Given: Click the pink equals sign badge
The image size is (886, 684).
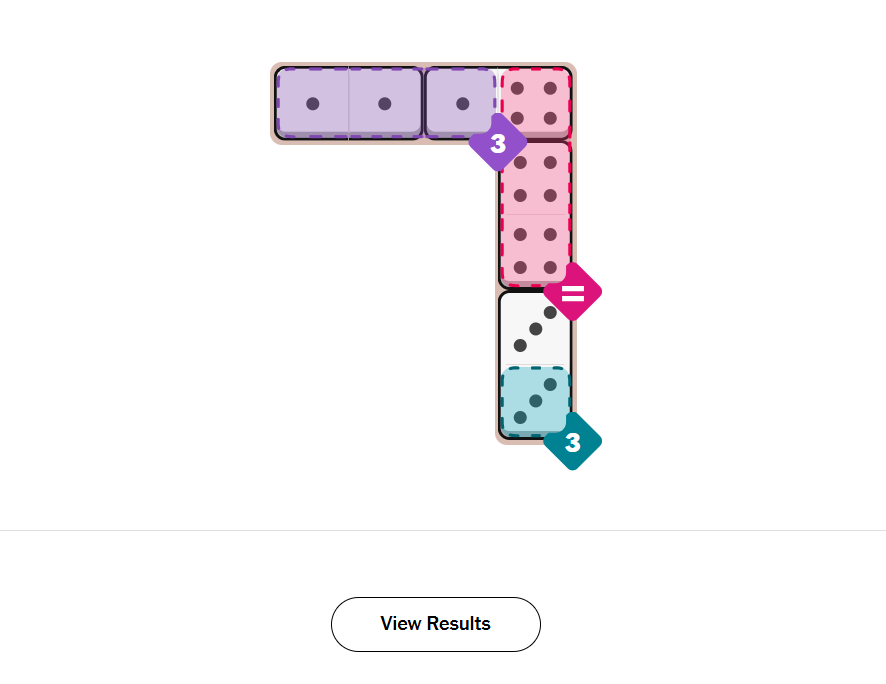Looking at the screenshot, I should tap(572, 293).
